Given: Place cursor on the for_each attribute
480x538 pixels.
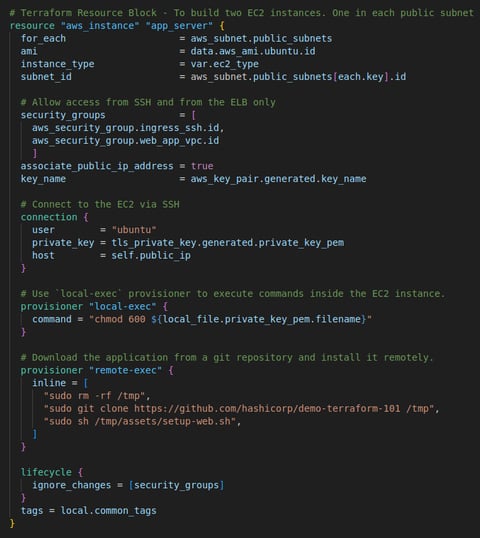Looking at the screenshot, I should (x=43, y=38).
